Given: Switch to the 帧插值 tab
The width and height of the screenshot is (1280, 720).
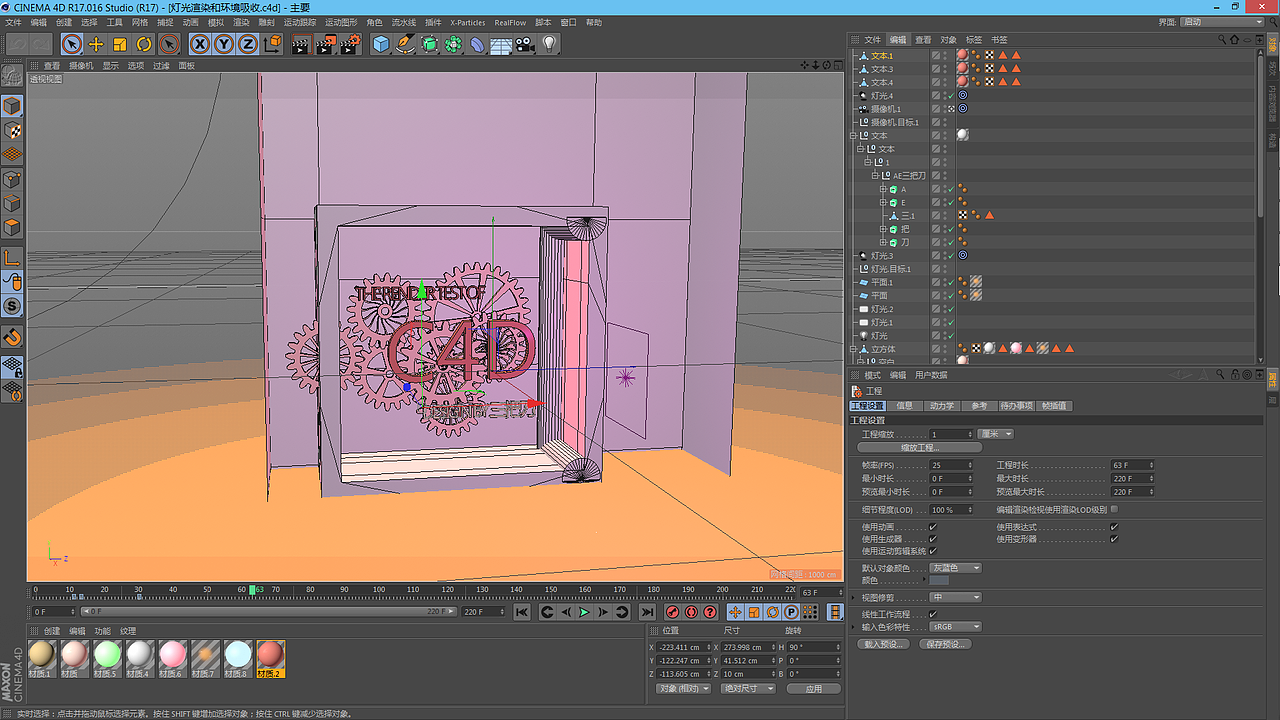Looking at the screenshot, I should tap(1054, 406).
